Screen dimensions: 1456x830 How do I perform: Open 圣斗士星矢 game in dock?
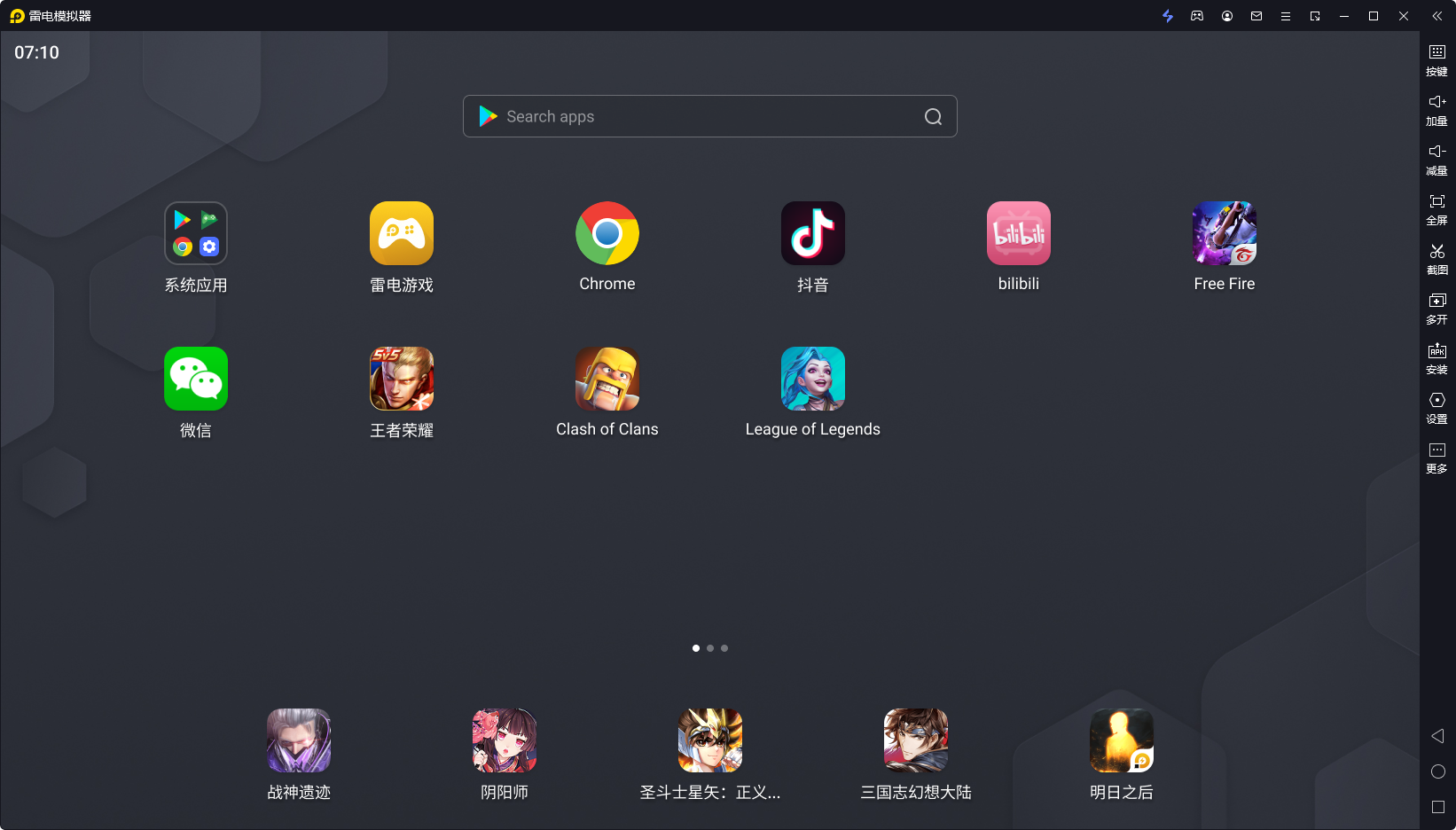pos(710,740)
